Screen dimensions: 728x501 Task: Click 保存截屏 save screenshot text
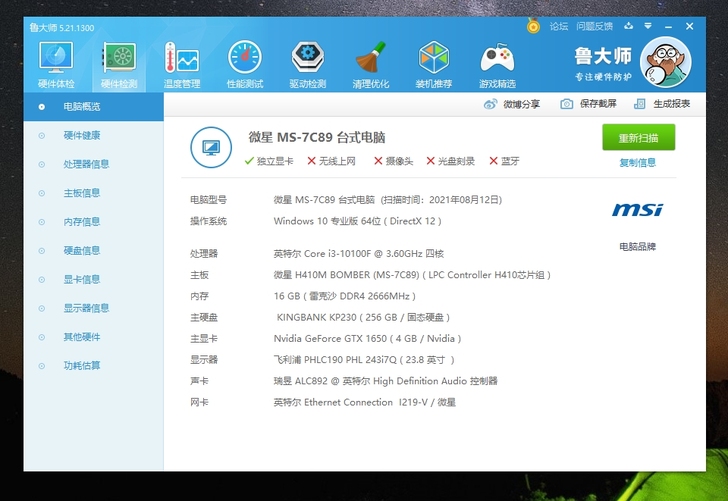tap(598, 104)
